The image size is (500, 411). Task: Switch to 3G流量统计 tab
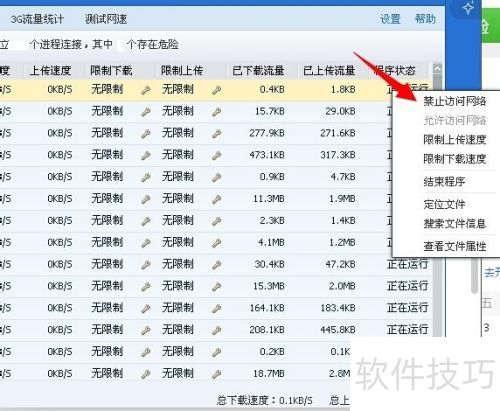37,19
